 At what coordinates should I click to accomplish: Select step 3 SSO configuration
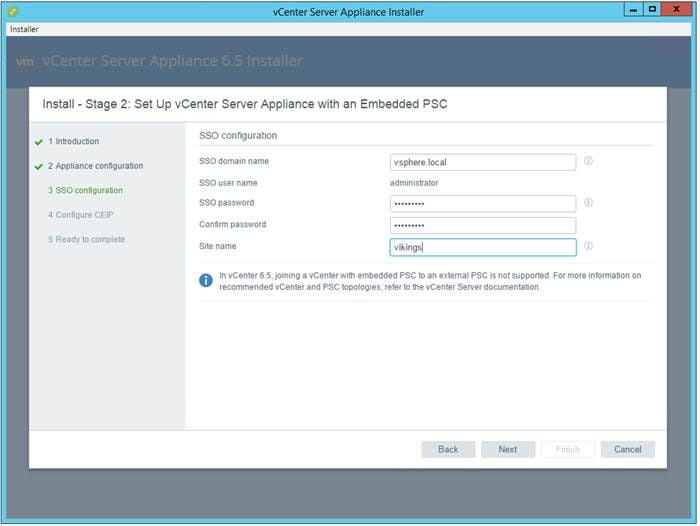(85, 190)
